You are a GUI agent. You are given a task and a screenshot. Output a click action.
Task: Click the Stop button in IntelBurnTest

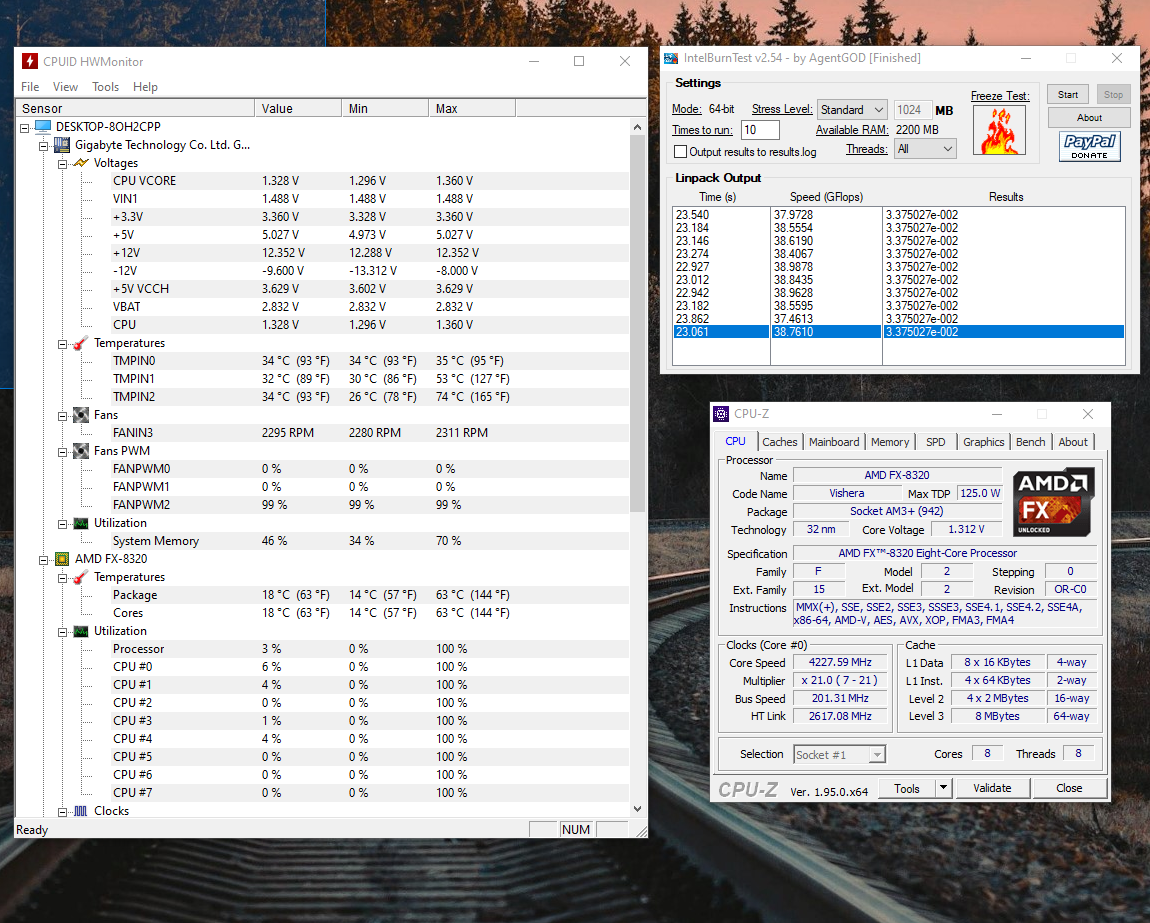pos(1113,95)
